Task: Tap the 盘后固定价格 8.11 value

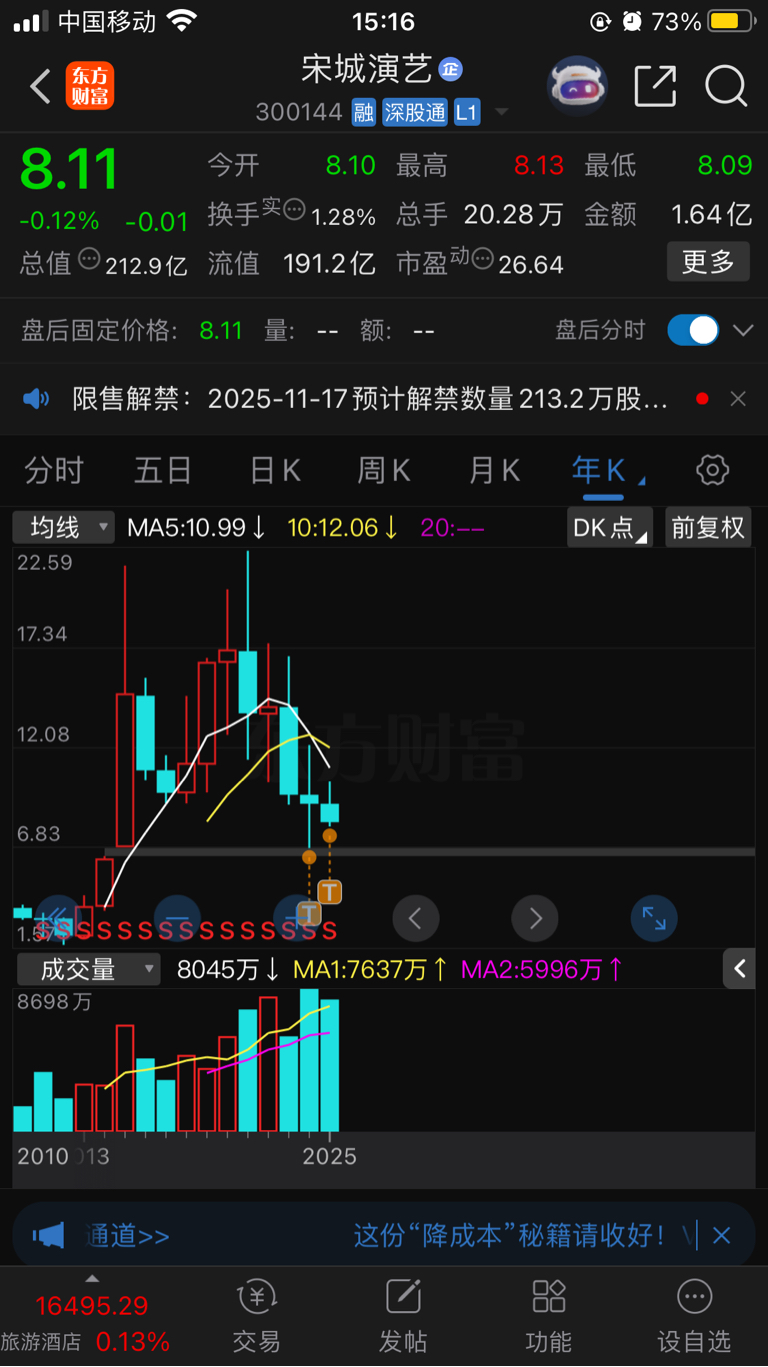Action: (x=221, y=330)
